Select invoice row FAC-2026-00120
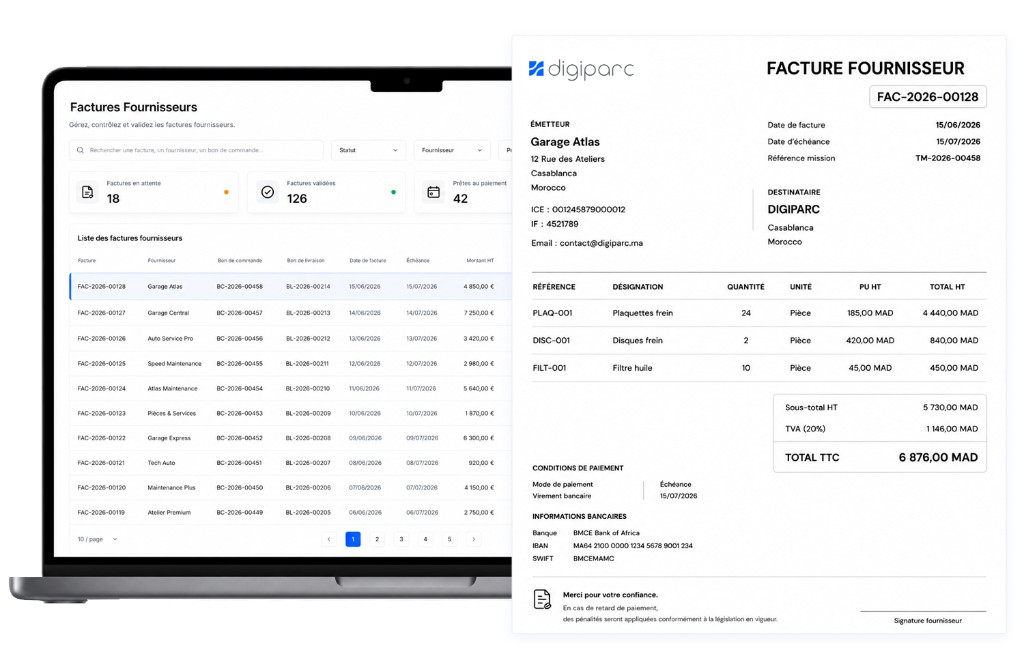This screenshot has width=1024, height=669. pos(291,487)
